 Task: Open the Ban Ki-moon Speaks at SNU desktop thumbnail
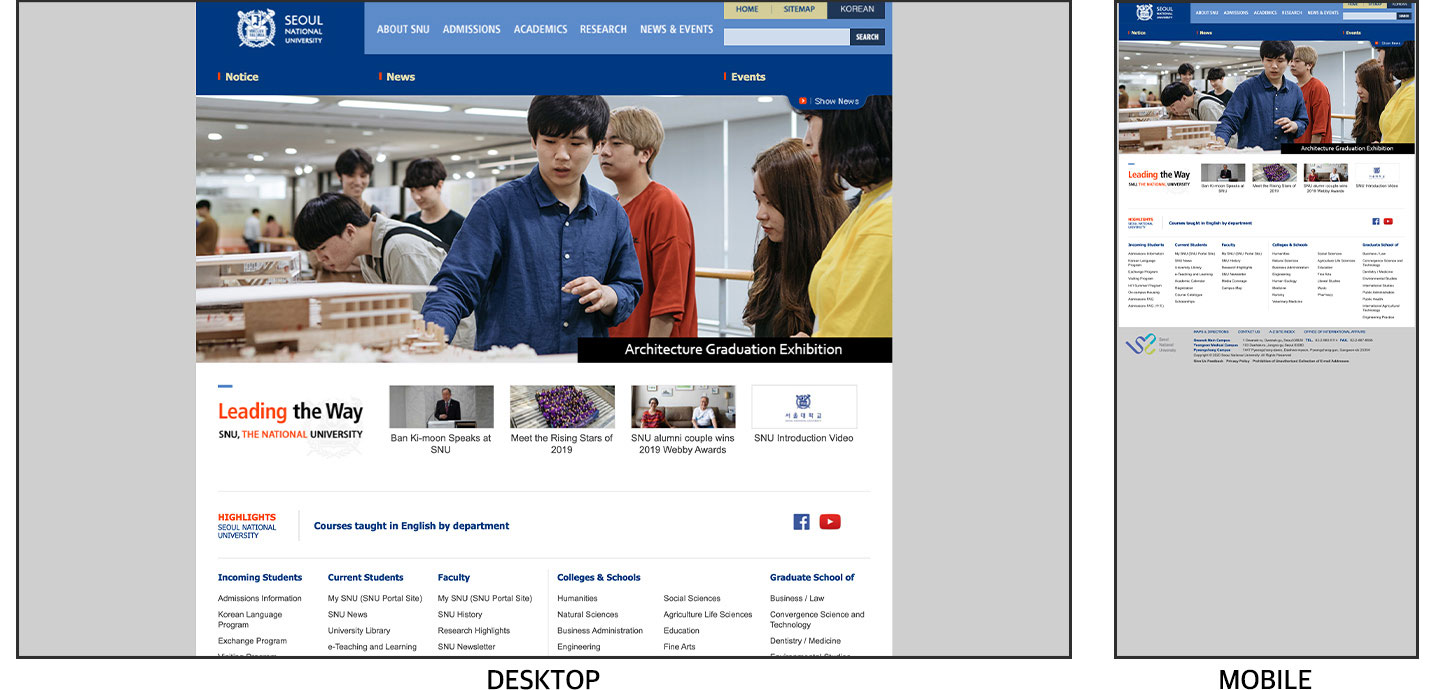coord(441,407)
